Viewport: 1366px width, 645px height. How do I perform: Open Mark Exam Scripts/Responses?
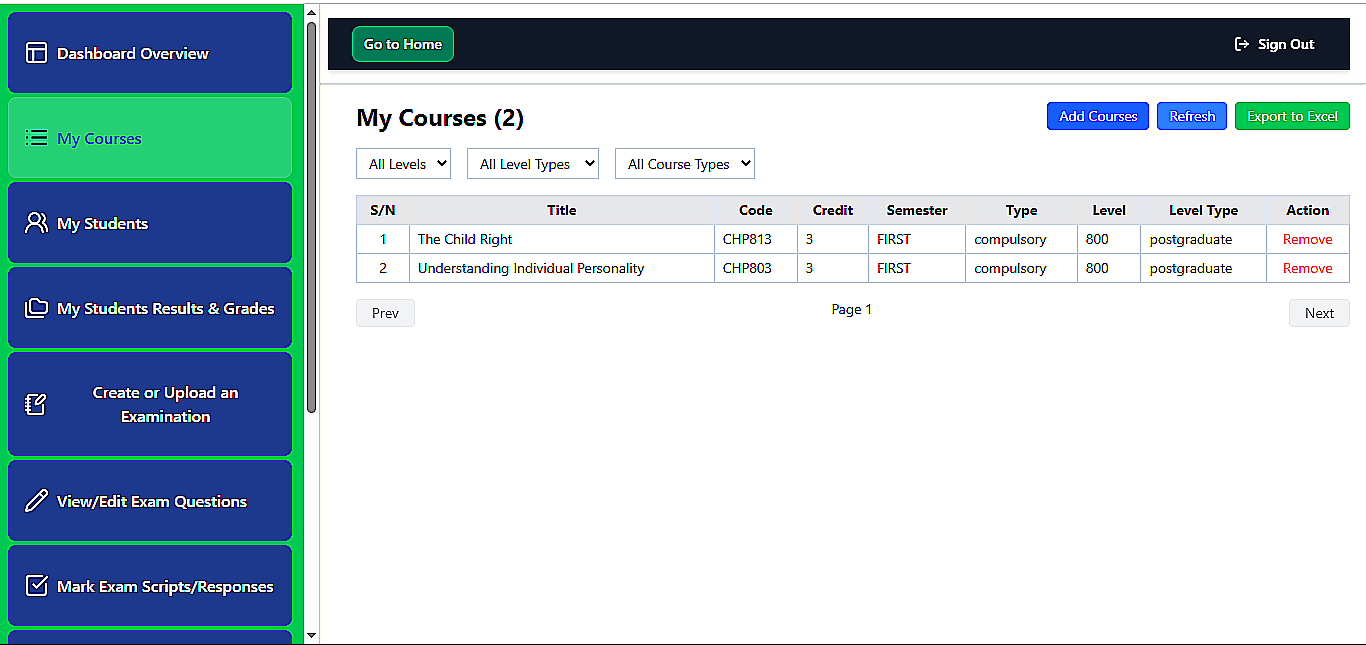click(x=150, y=586)
